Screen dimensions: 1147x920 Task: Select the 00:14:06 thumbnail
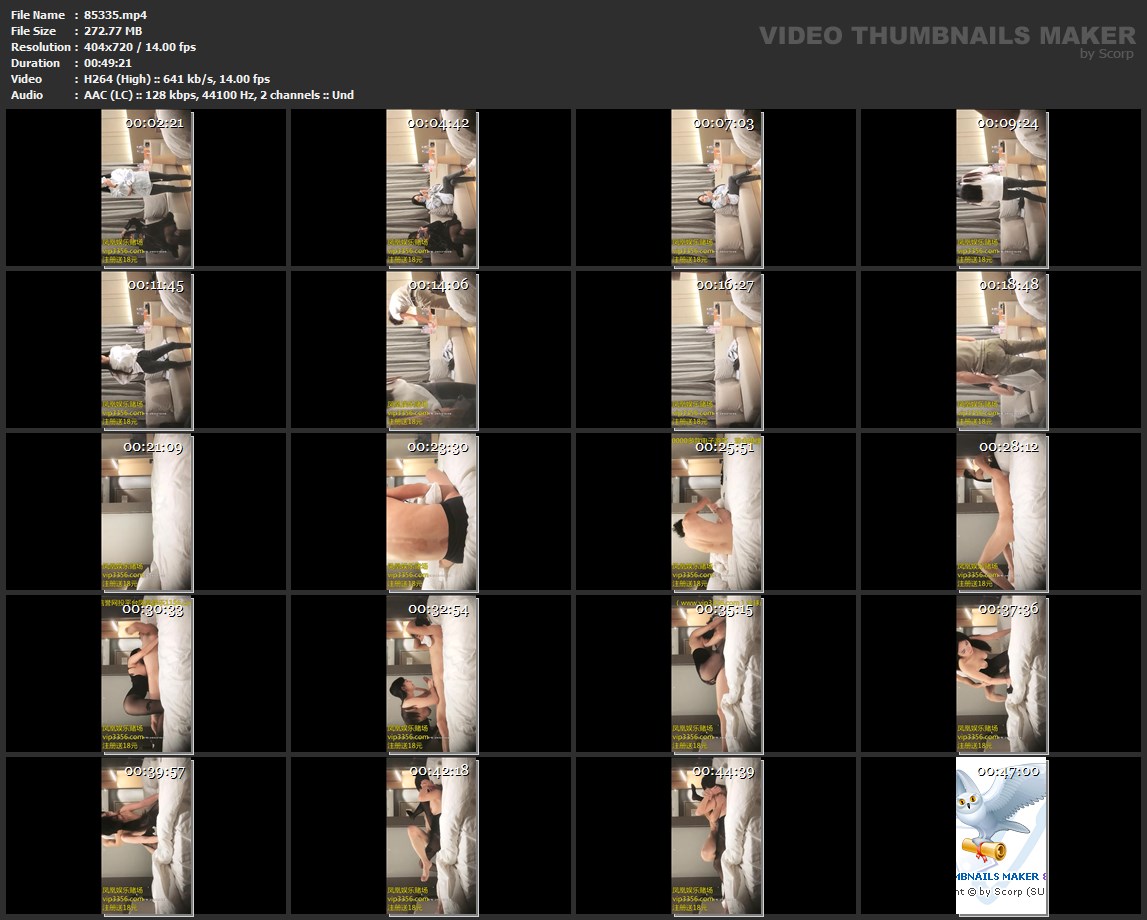(431, 350)
